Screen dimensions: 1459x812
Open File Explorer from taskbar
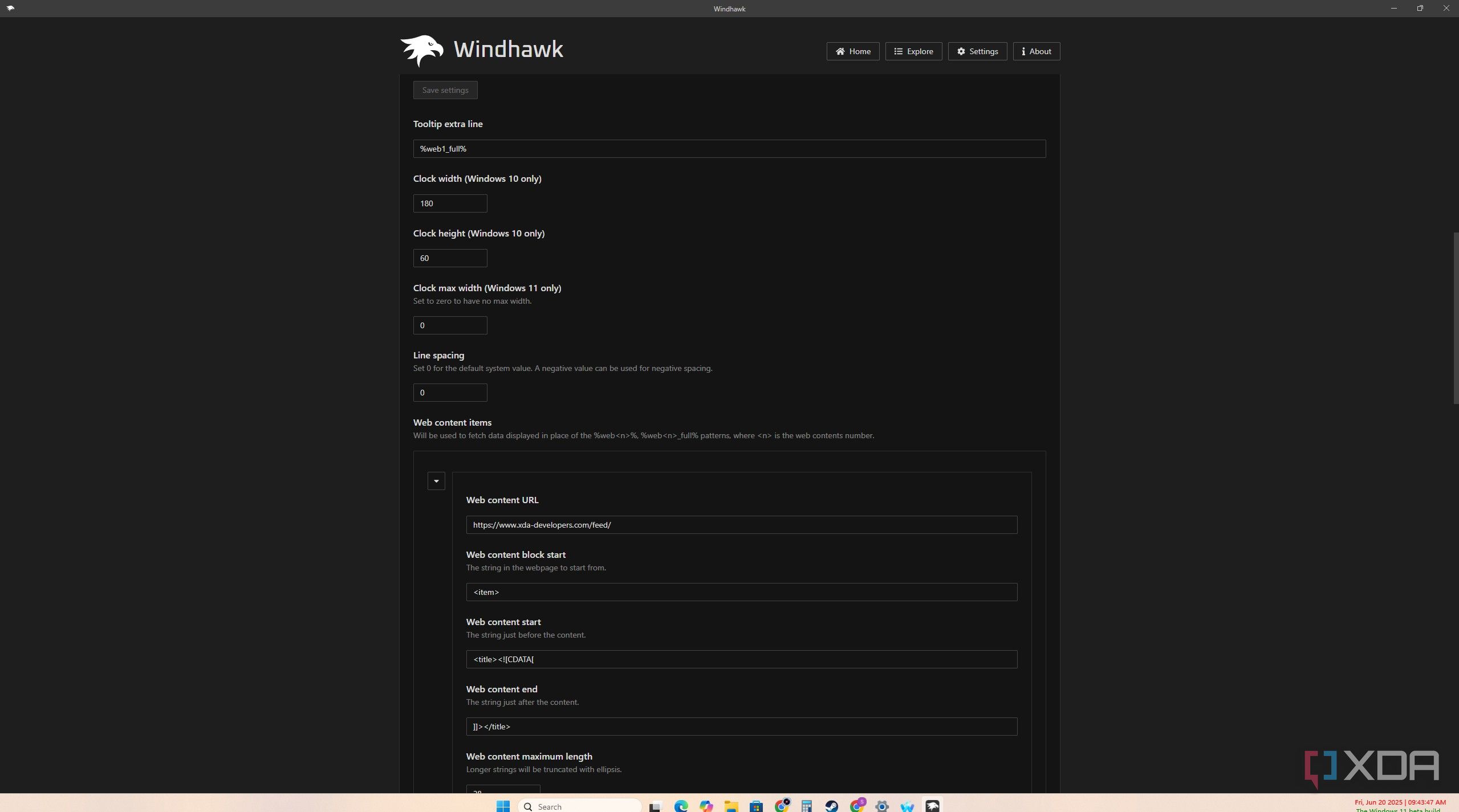(731, 806)
